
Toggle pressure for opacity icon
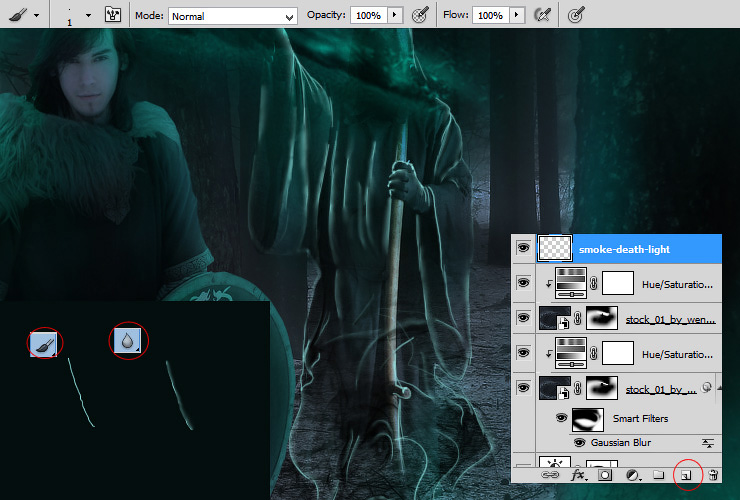coord(420,15)
